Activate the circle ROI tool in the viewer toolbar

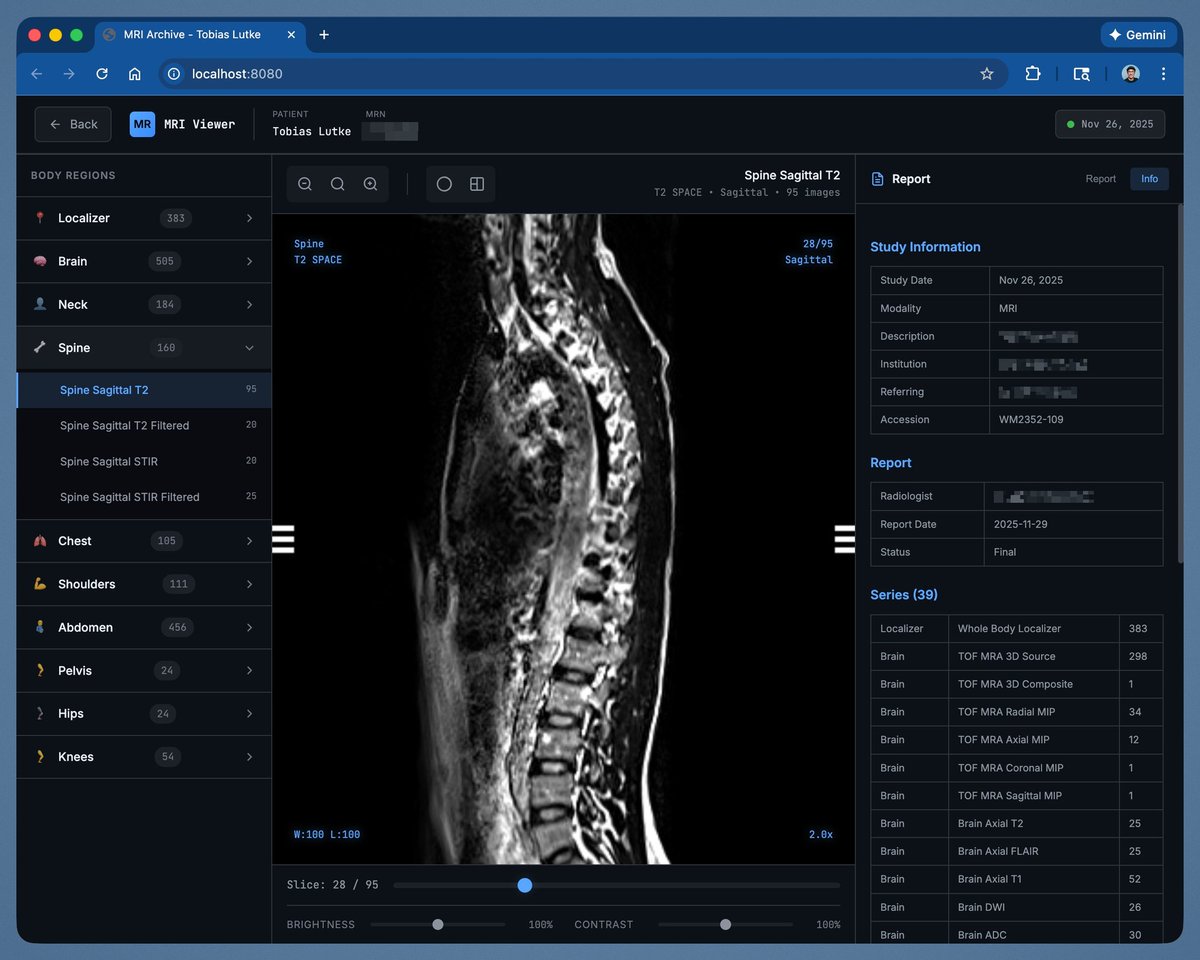click(x=443, y=184)
